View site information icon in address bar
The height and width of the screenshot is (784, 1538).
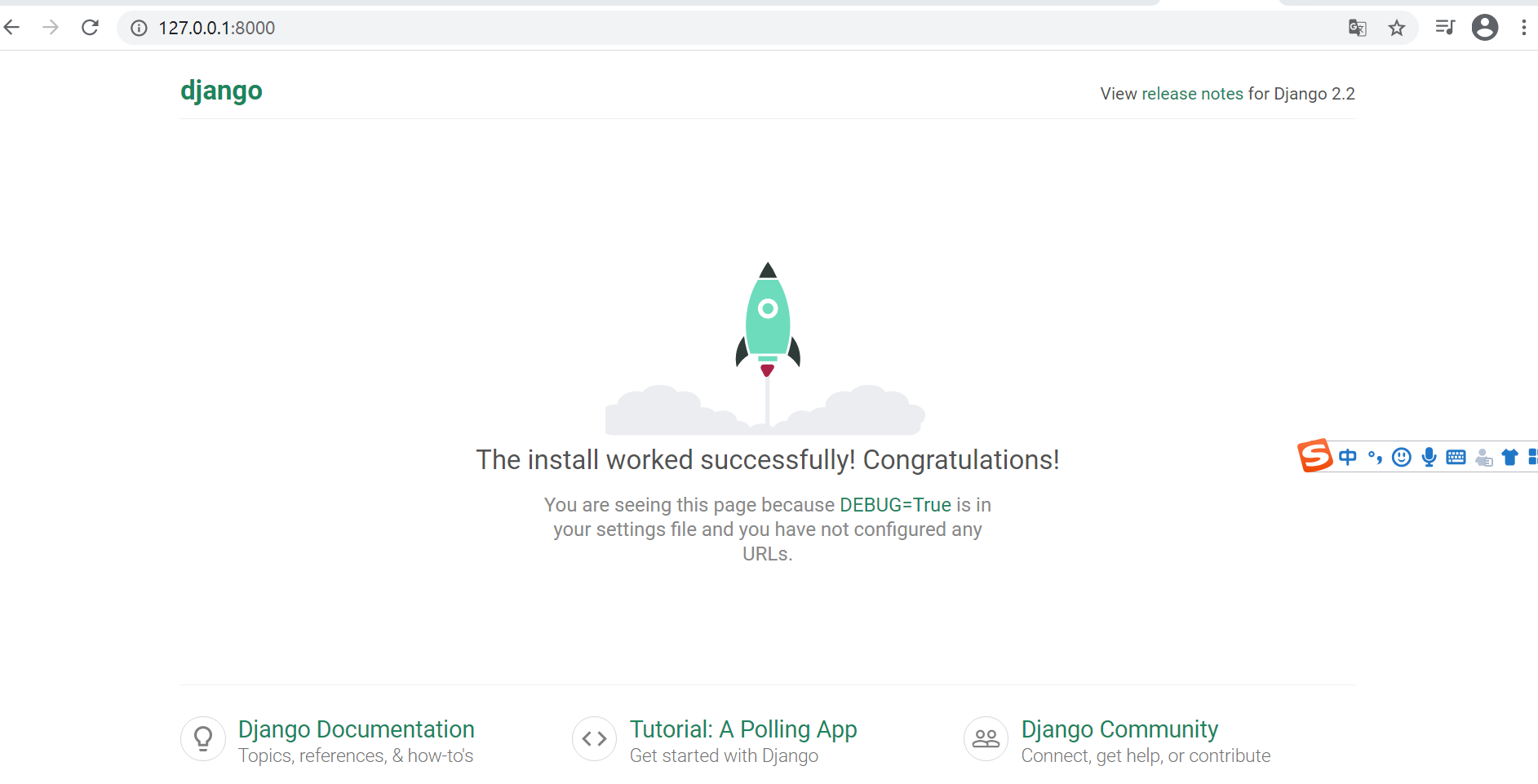pos(140,28)
